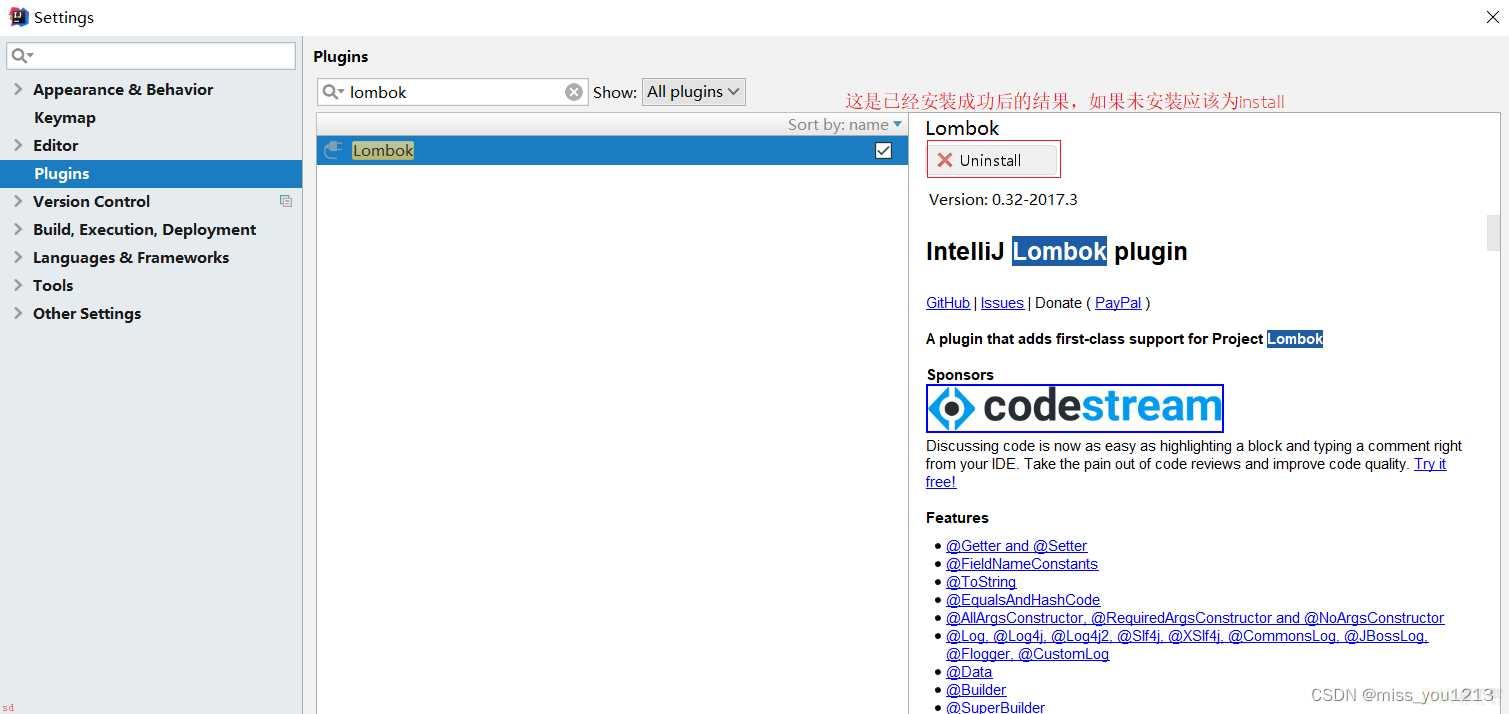Open the @EqualsAndHashCode link
The image size is (1509, 714).
[1023, 600]
